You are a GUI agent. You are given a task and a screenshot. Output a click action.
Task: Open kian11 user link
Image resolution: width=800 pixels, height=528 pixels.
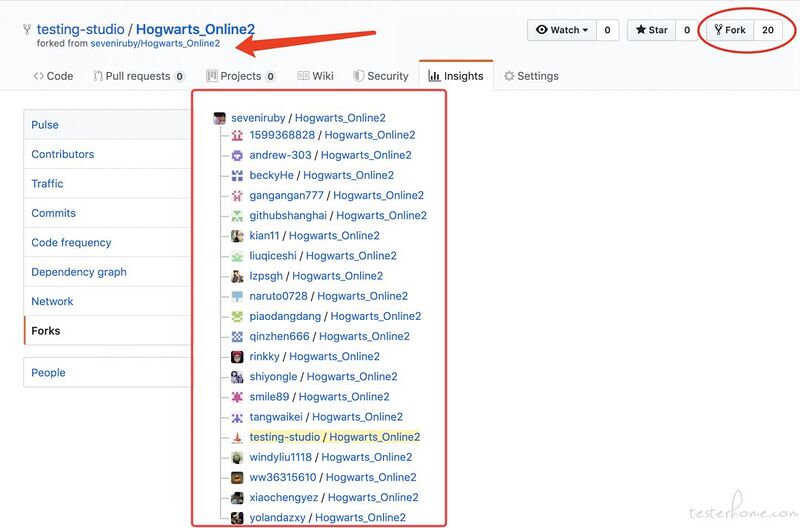tap(264, 236)
